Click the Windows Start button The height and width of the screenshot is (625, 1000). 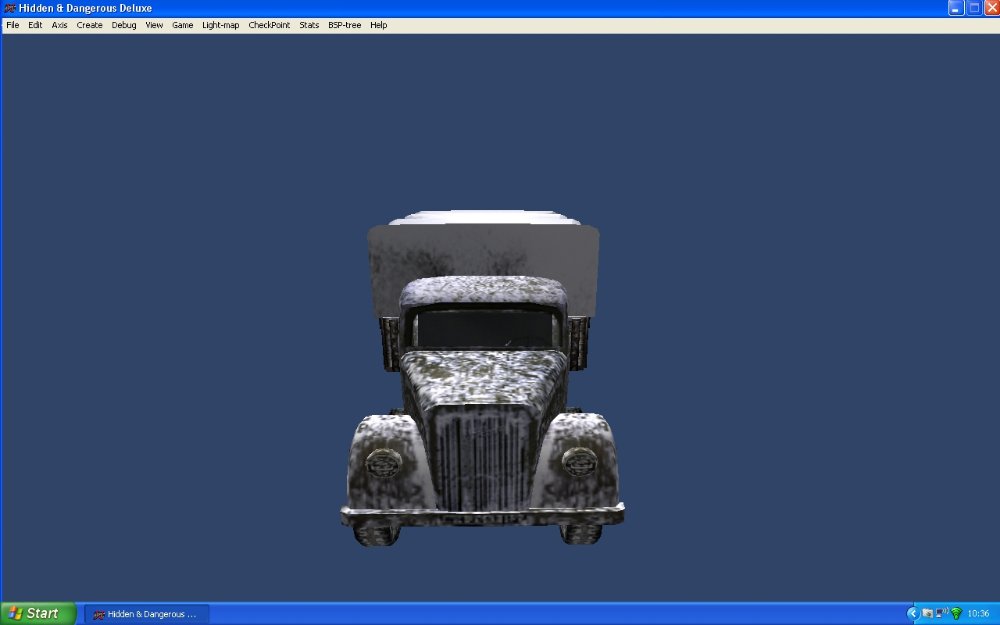[x=38, y=614]
